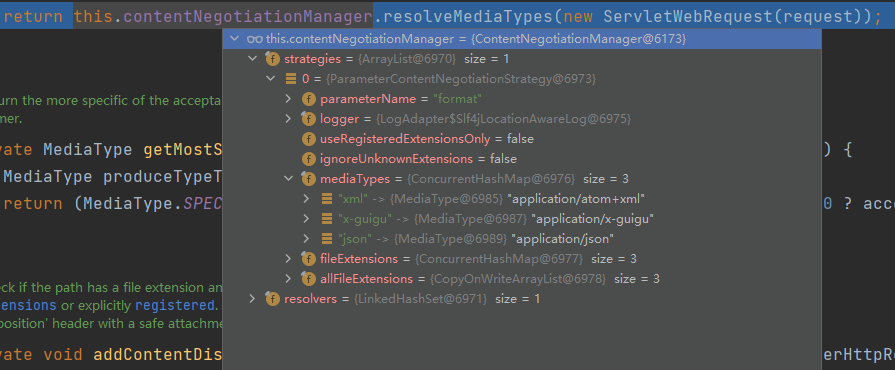
Task: Select the allFileExtensions CopyOnWriteArrayList row
Action: click(522, 279)
